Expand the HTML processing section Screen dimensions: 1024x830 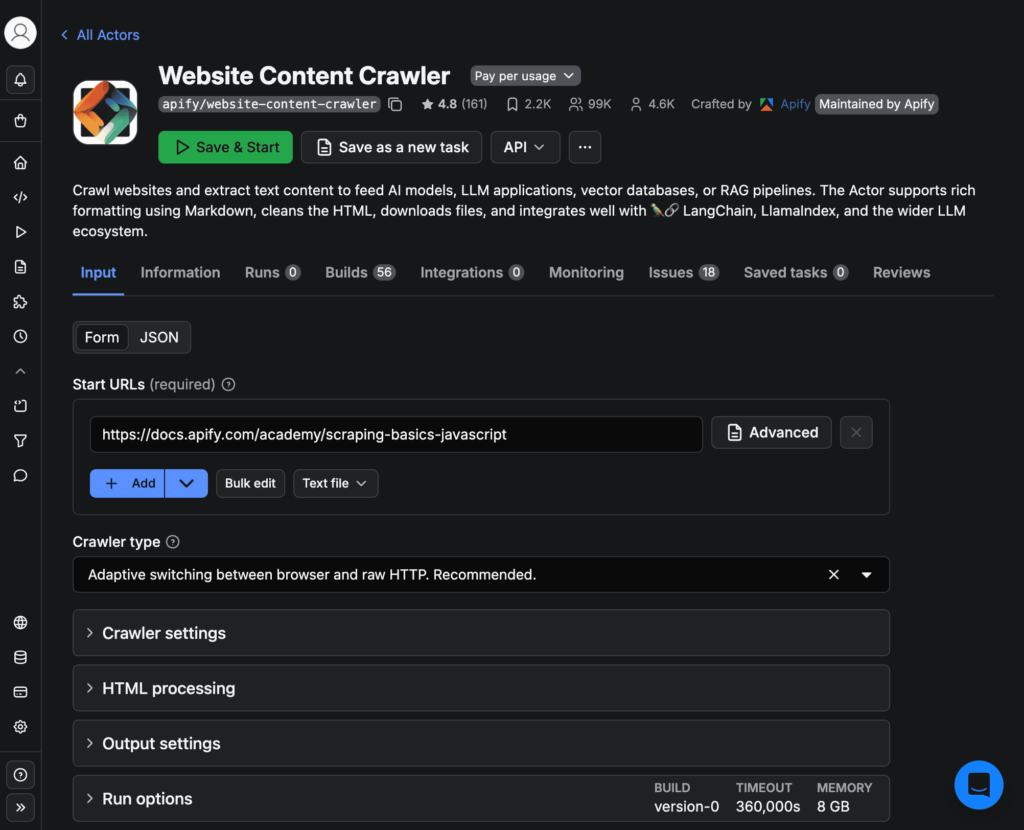(481, 688)
